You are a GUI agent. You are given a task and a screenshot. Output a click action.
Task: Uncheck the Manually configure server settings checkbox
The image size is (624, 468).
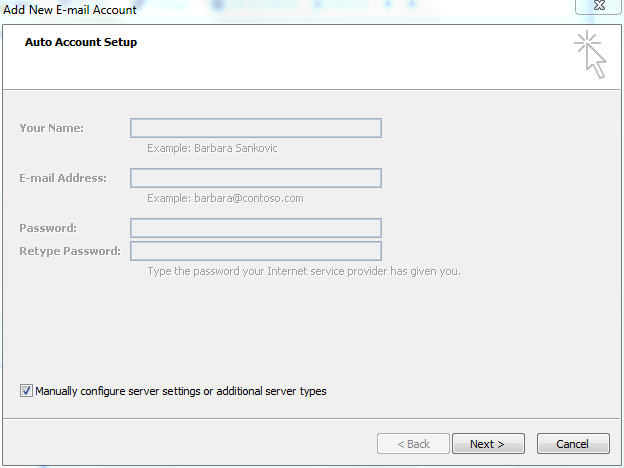26,391
